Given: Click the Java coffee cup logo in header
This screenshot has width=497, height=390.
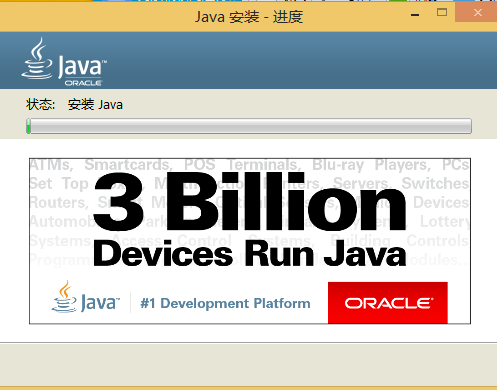Looking at the screenshot, I should coord(37,59).
